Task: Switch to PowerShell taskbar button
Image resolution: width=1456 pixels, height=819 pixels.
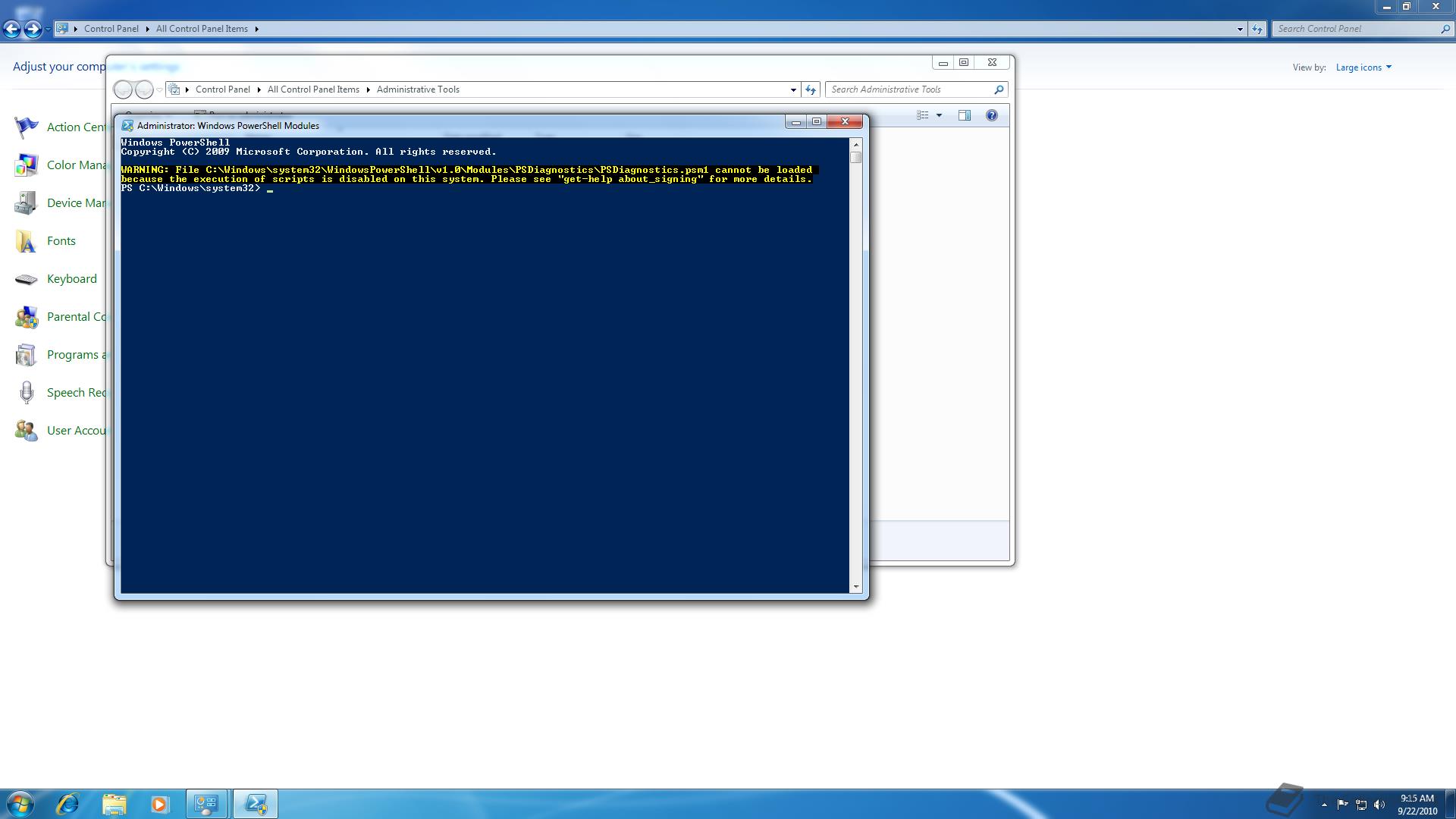Action: pos(256,804)
